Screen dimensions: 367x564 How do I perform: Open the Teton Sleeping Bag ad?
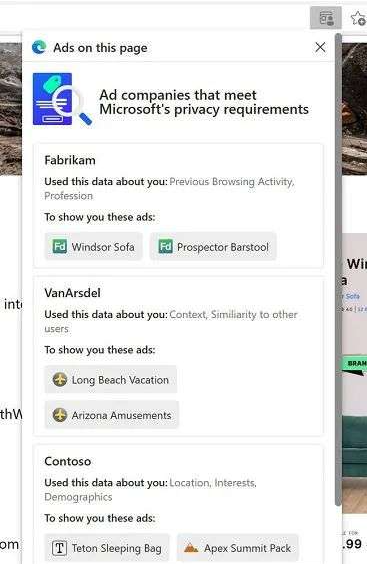[x=107, y=548]
